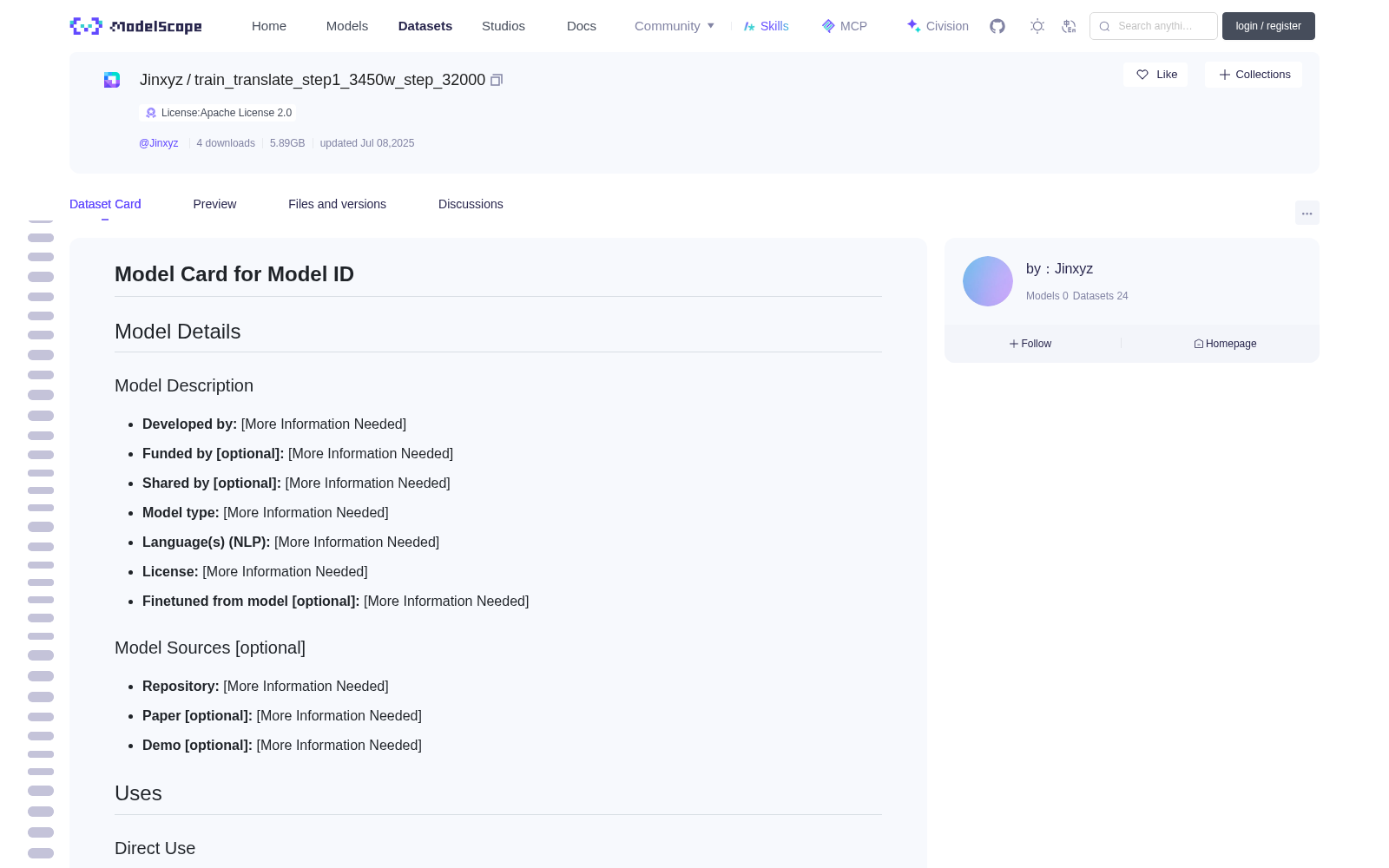Image resolution: width=1389 pixels, height=868 pixels.
Task: Open the @Jinxyz author link
Action: coord(158,143)
